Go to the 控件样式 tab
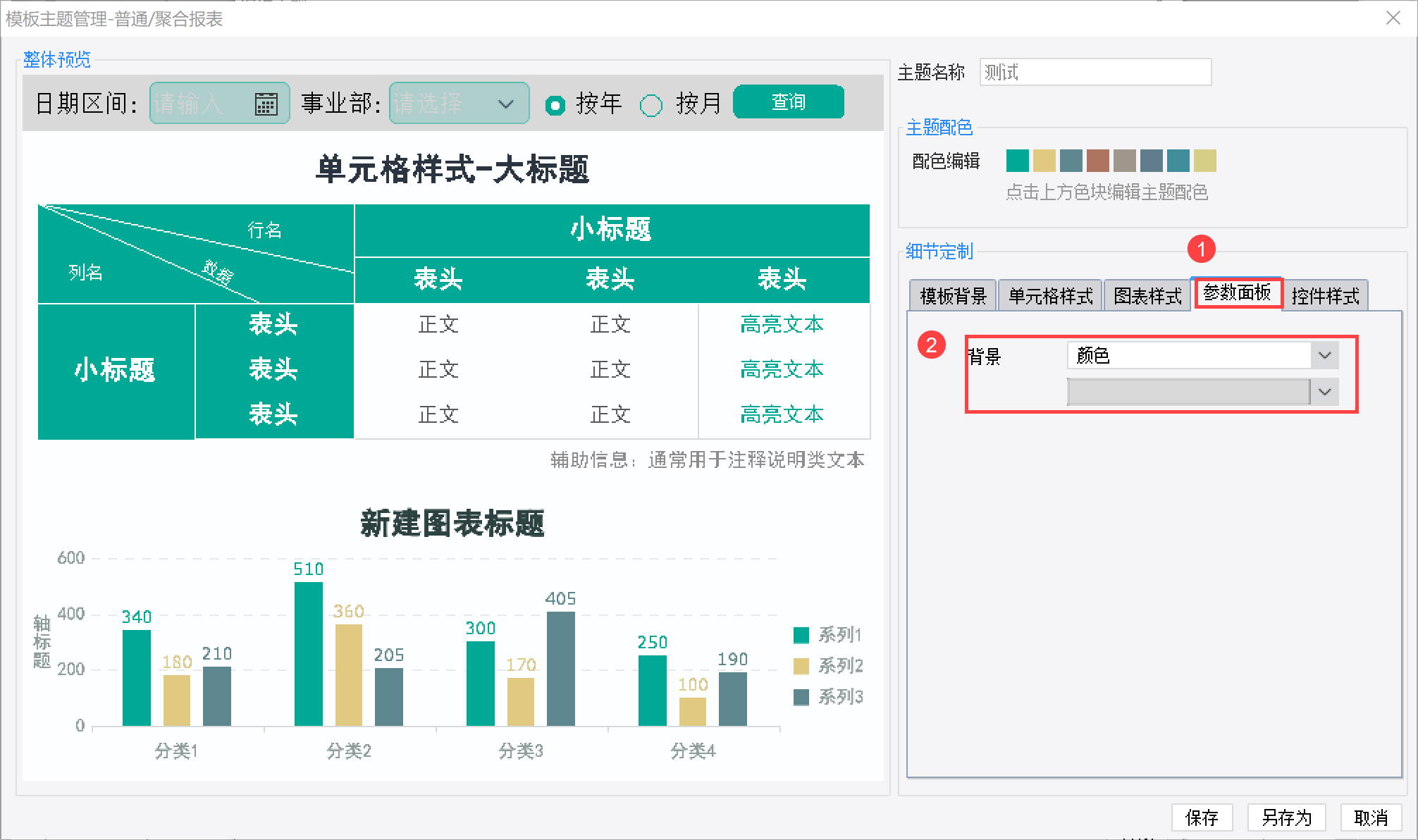The image size is (1418, 840). click(x=1325, y=296)
